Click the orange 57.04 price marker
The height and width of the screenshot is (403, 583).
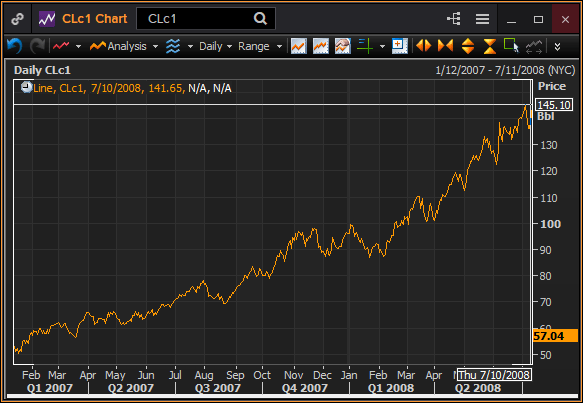(x=555, y=336)
